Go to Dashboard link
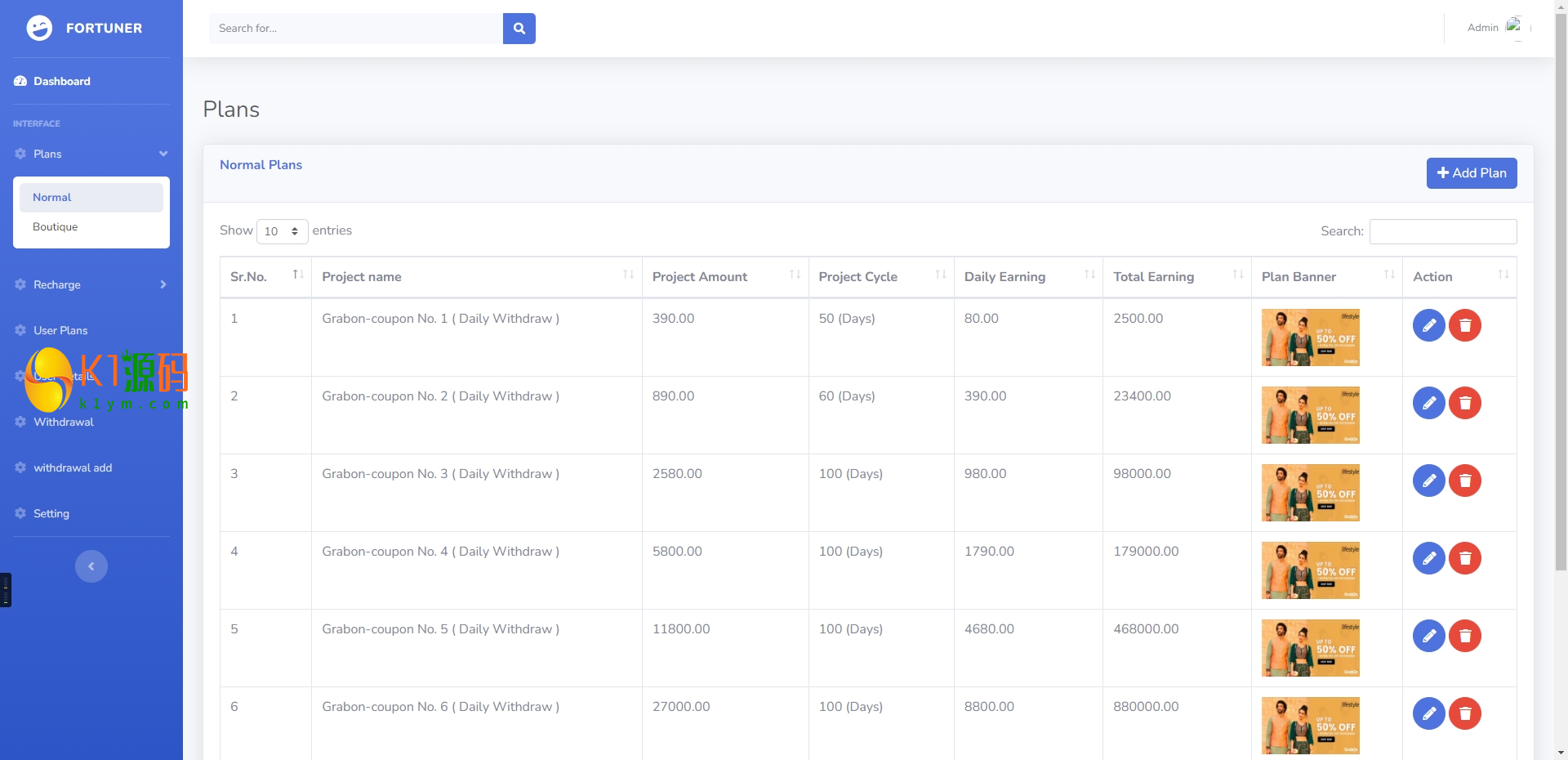This screenshot has height=760, width=1568. click(x=61, y=81)
